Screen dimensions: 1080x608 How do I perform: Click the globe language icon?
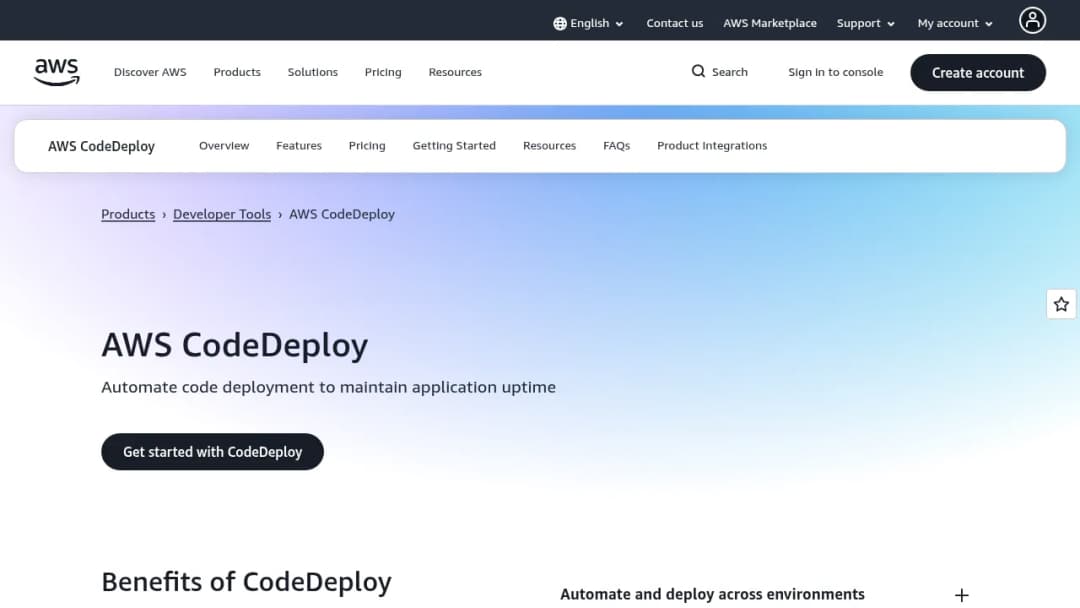(x=560, y=23)
